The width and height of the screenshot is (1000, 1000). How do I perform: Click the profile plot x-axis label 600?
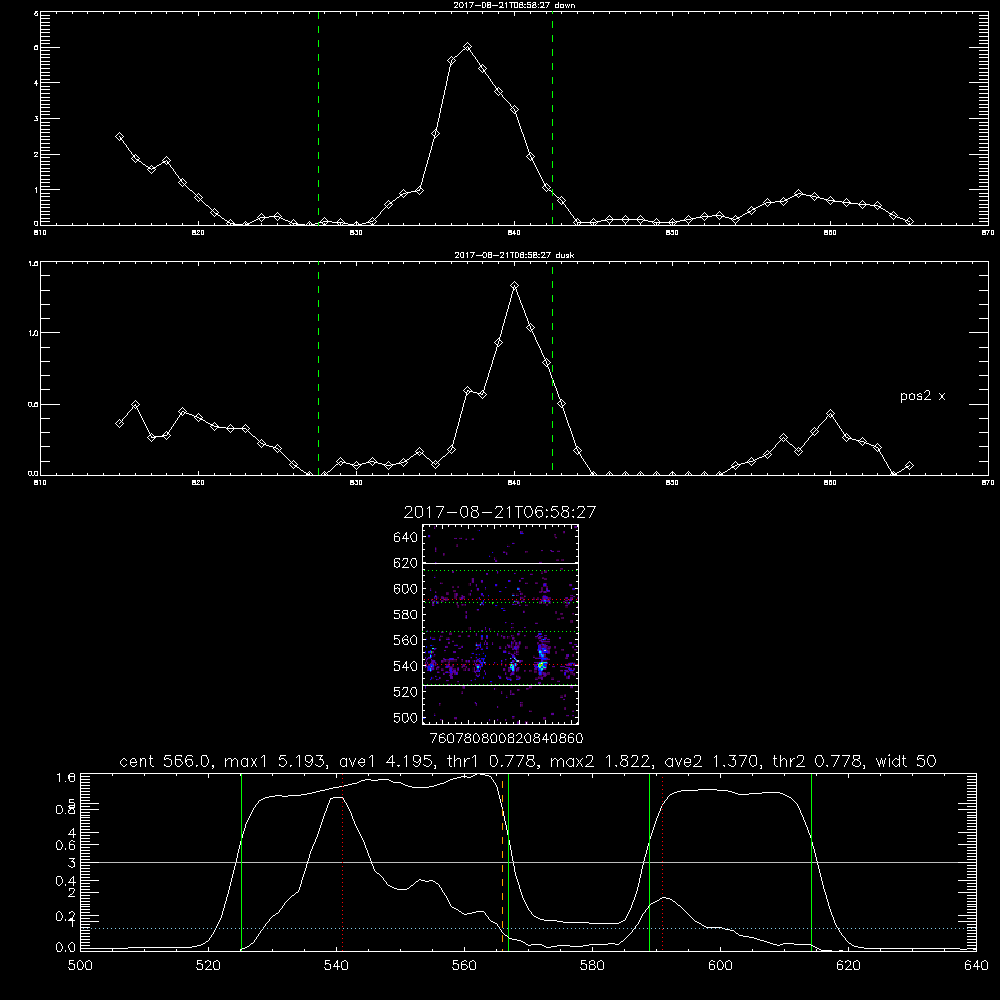point(721,966)
